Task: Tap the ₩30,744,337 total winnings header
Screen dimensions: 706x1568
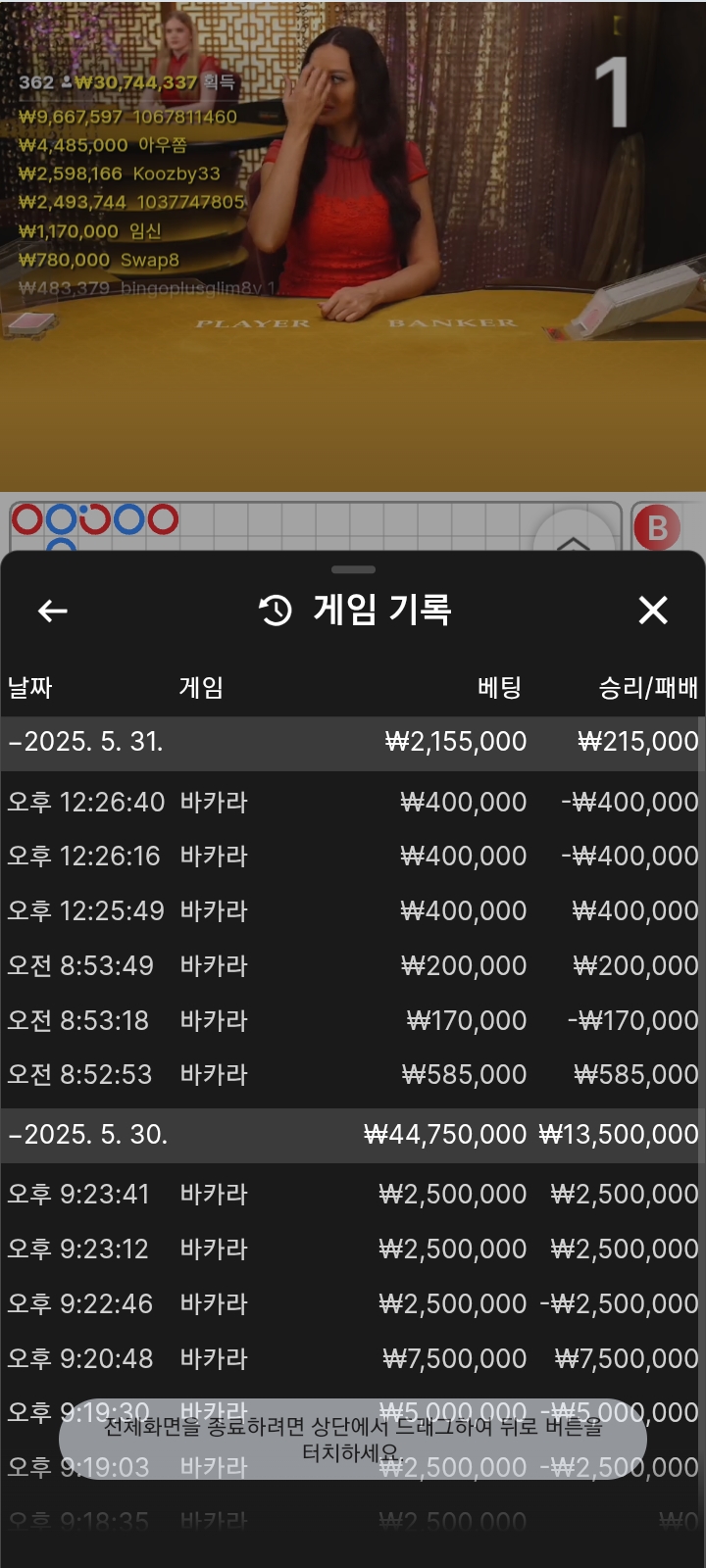Action: coord(136,82)
